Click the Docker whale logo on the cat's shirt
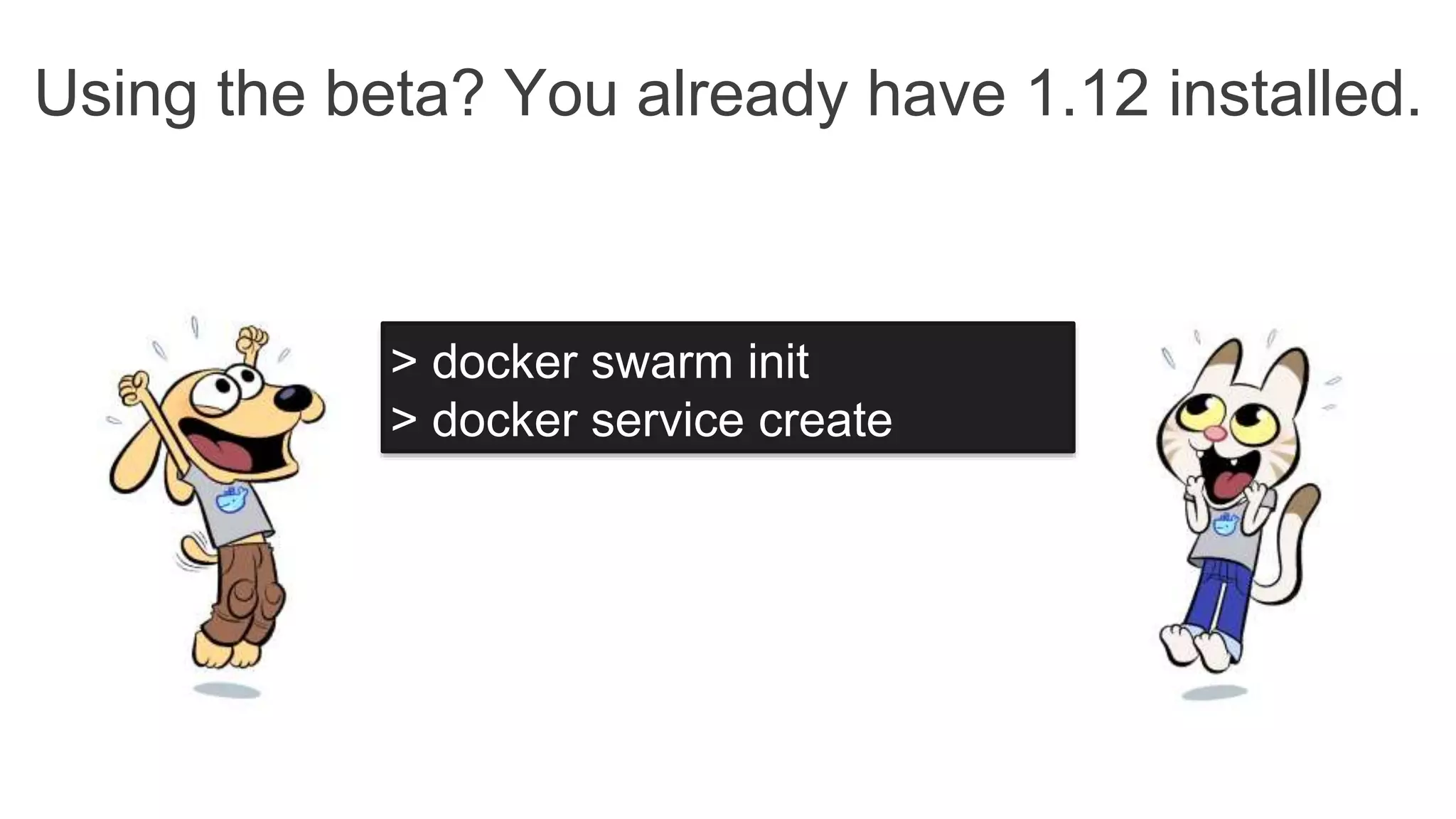Screen dimensions: 1456x819 pyautogui.click(x=1226, y=524)
